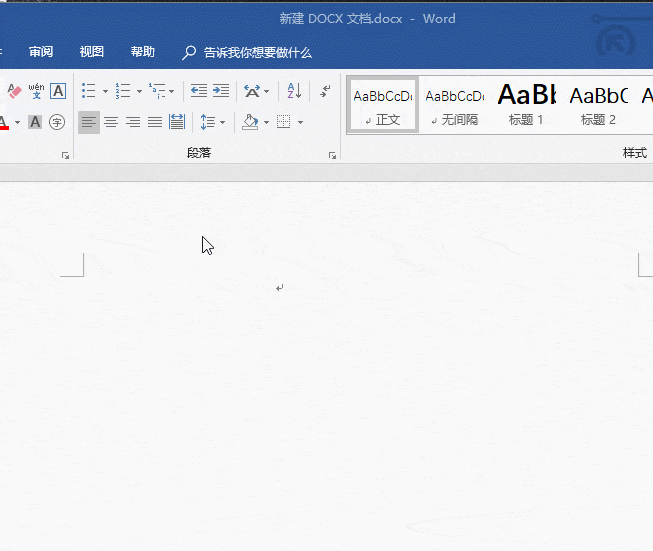Click the 告诉我你想要做什么 search box
The height and width of the screenshot is (551, 653).
click(257, 53)
